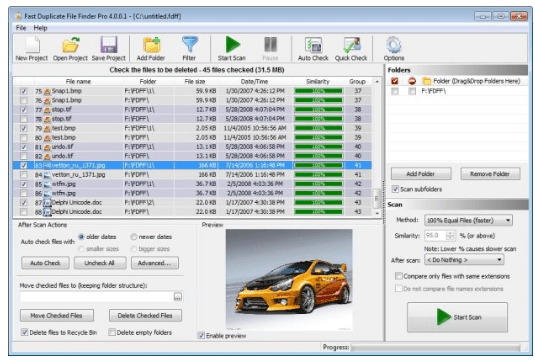This screenshot has height=363, width=535.
Task: Click Move Checked Files button
Action: pos(57,316)
